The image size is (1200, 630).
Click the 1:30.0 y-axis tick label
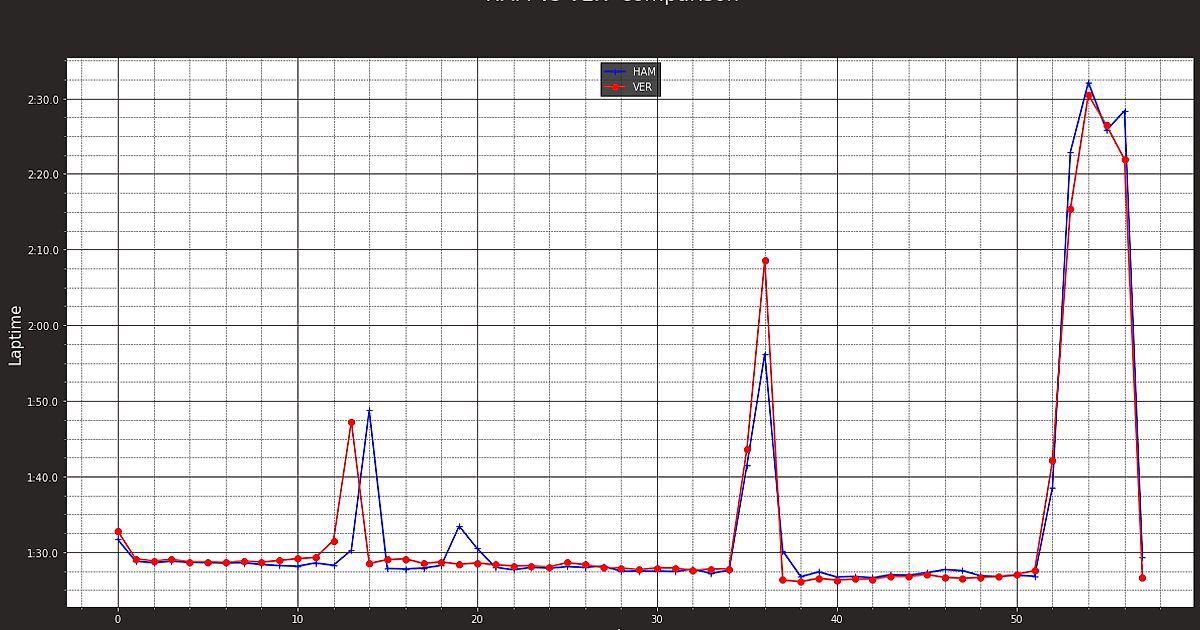click(x=41, y=553)
